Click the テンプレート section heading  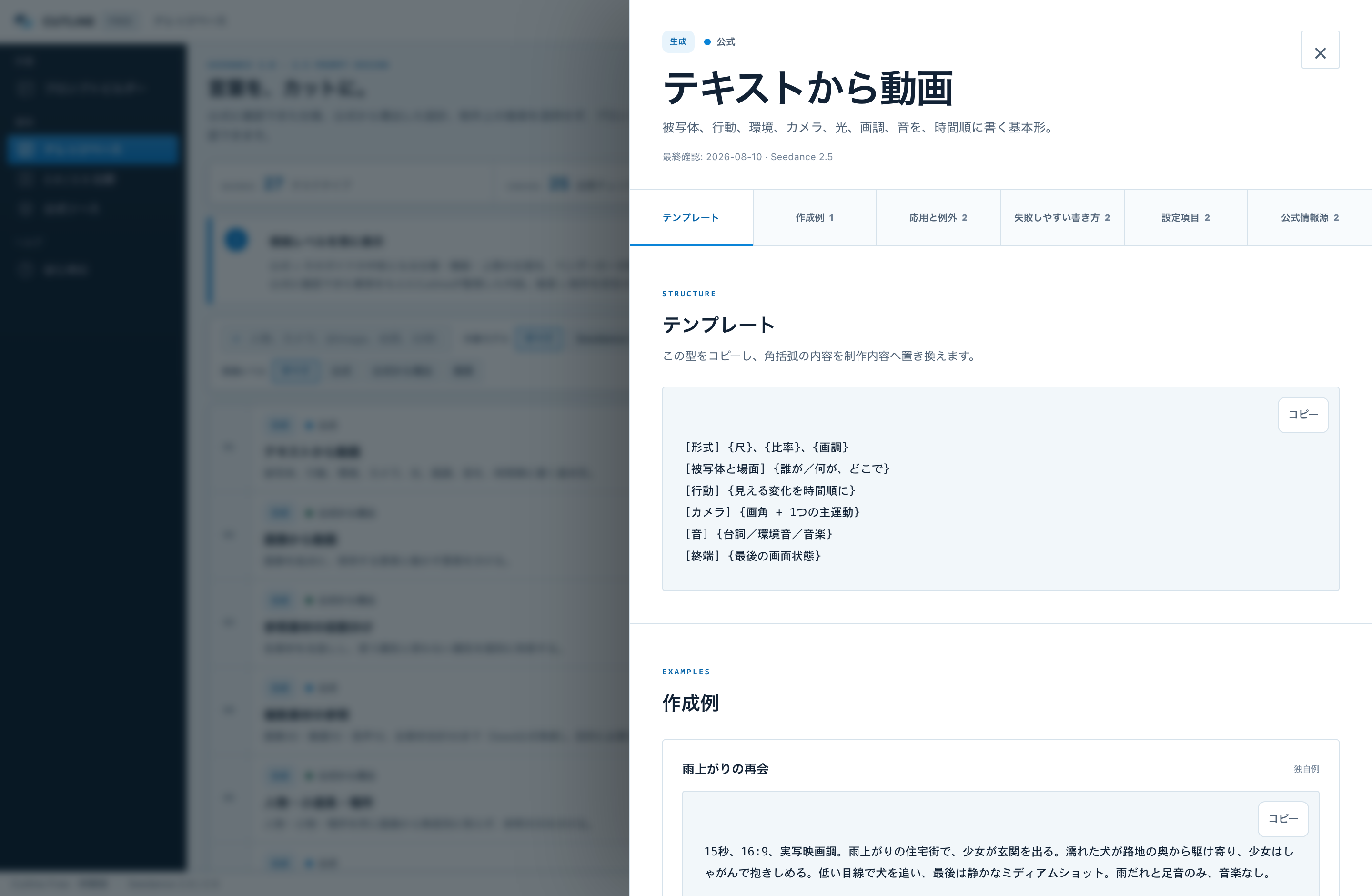point(718,325)
